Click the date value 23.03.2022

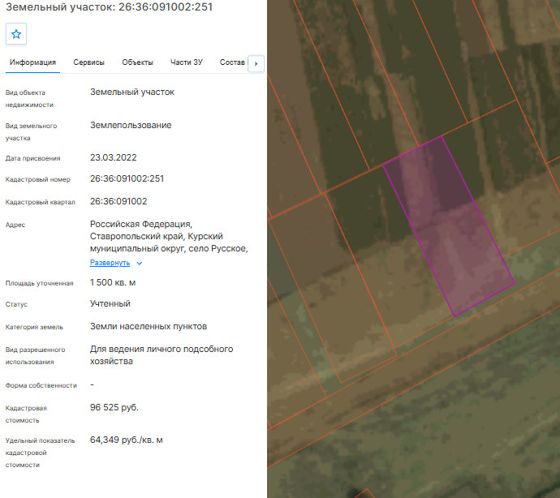113,158
